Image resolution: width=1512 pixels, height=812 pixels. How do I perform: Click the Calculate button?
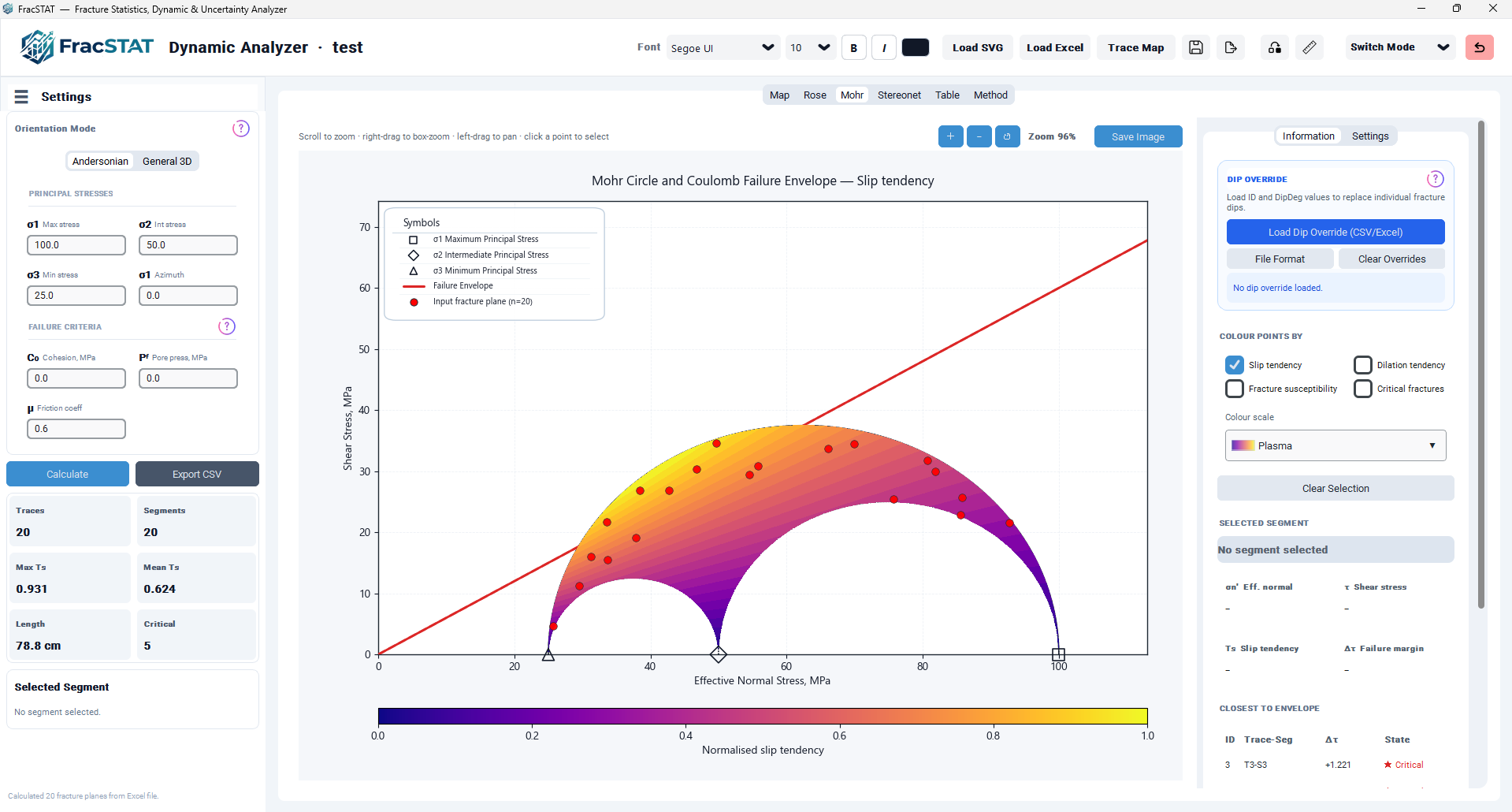click(x=68, y=474)
